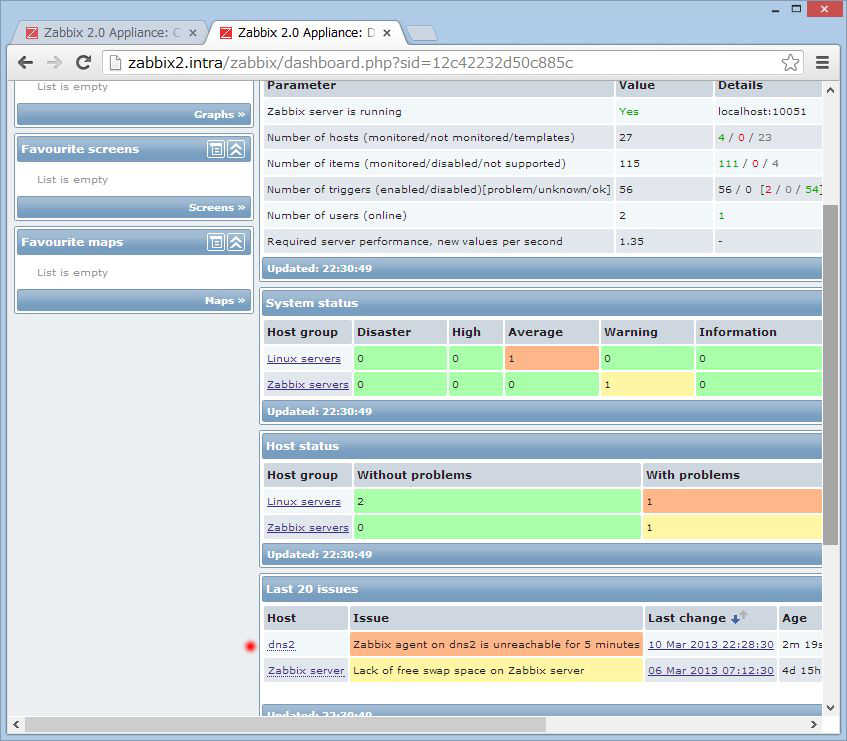Sort issues by Last change arrow
Screen dimensions: 847x741
(x=738, y=617)
